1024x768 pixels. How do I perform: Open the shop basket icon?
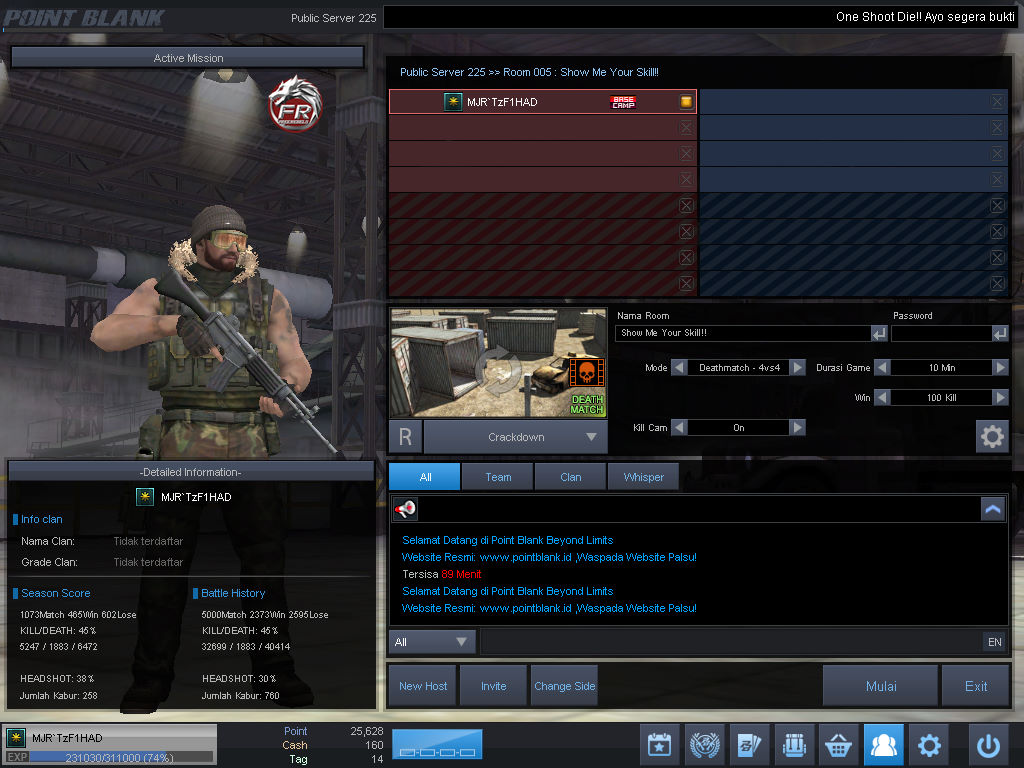tap(839, 744)
